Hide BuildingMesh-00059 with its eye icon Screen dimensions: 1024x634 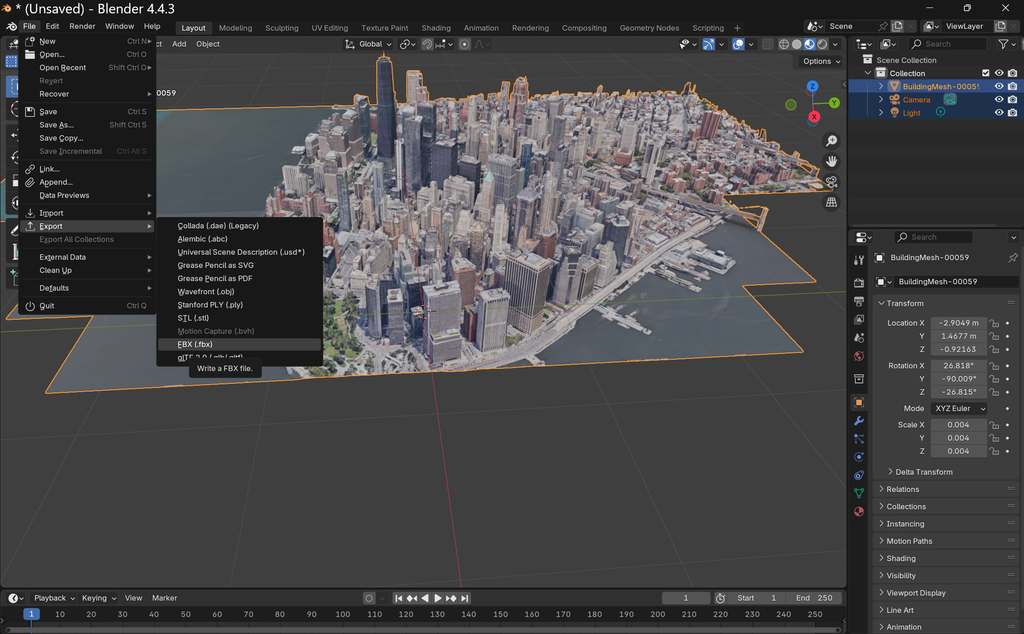pos(999,86)
